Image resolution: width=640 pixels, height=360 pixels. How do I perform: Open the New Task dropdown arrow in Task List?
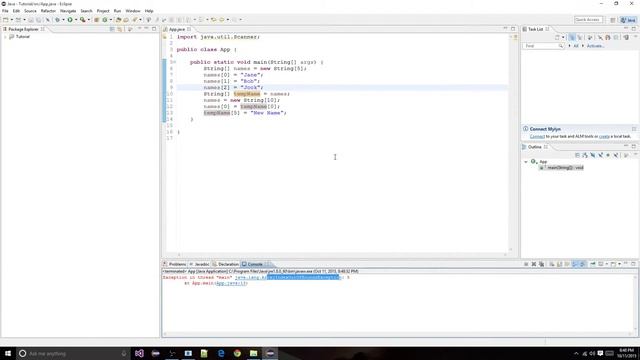pos(563,38)
